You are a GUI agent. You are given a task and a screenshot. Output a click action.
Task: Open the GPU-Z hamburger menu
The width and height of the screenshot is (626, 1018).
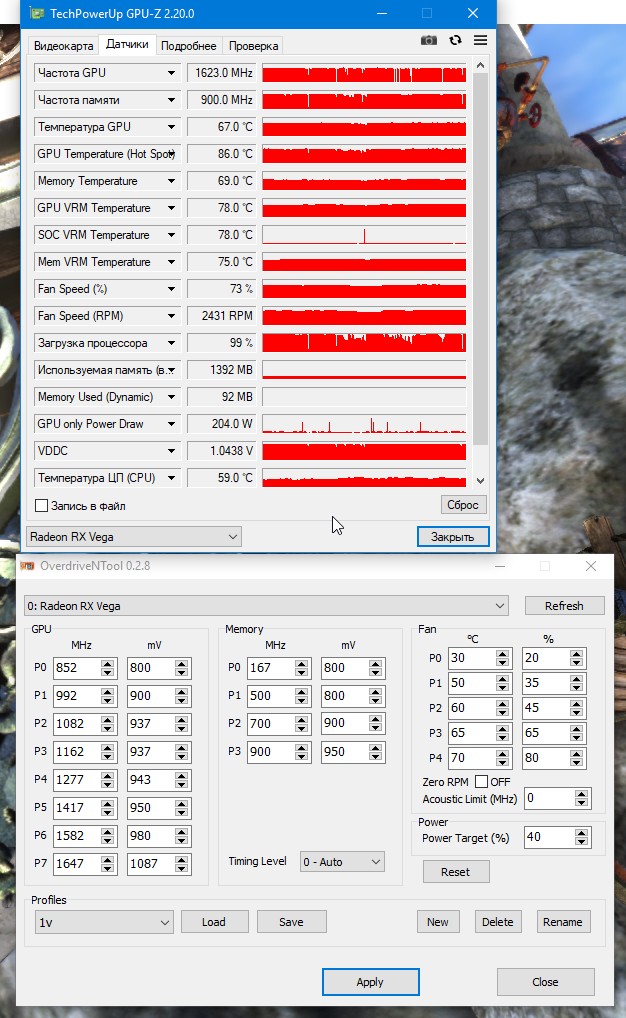[481, 40]
